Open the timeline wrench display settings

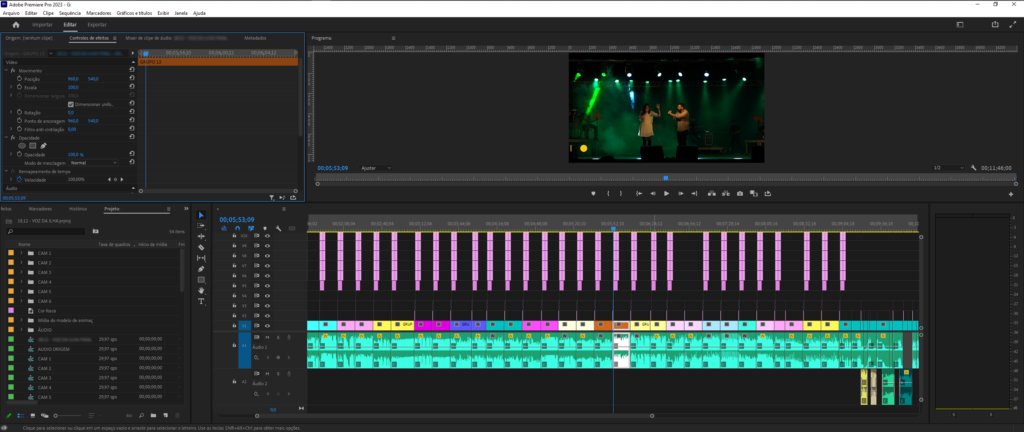[278, 228]
